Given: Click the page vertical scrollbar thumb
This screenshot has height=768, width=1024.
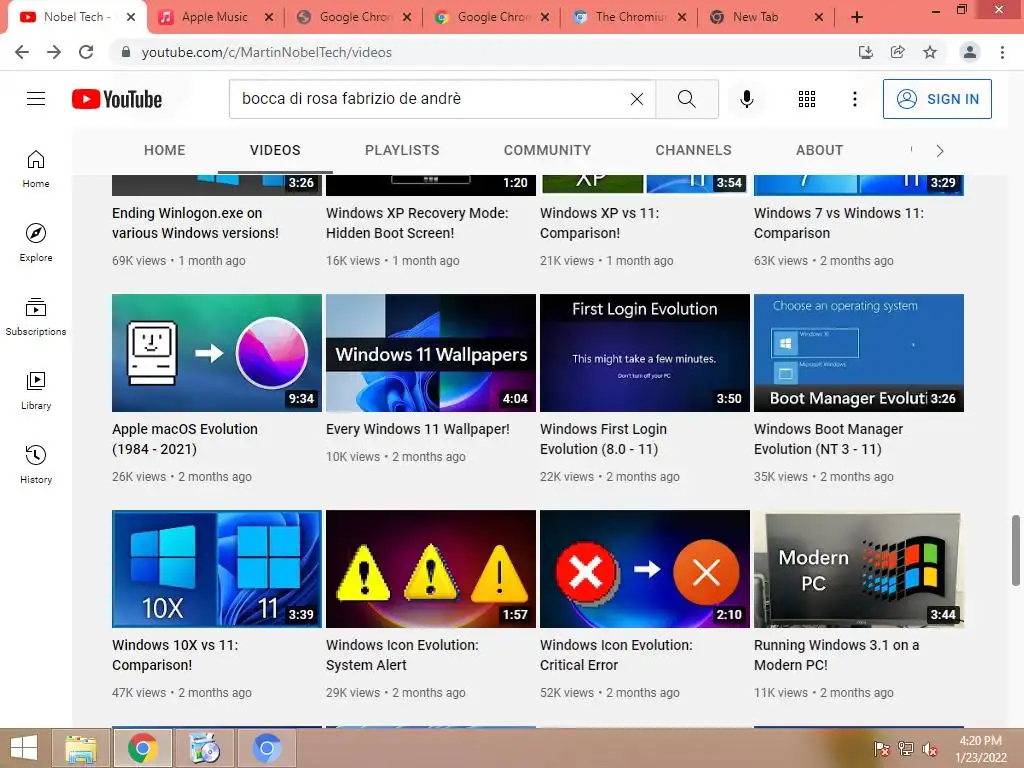Looking at the screenshot, I should tap(1016, 550).
